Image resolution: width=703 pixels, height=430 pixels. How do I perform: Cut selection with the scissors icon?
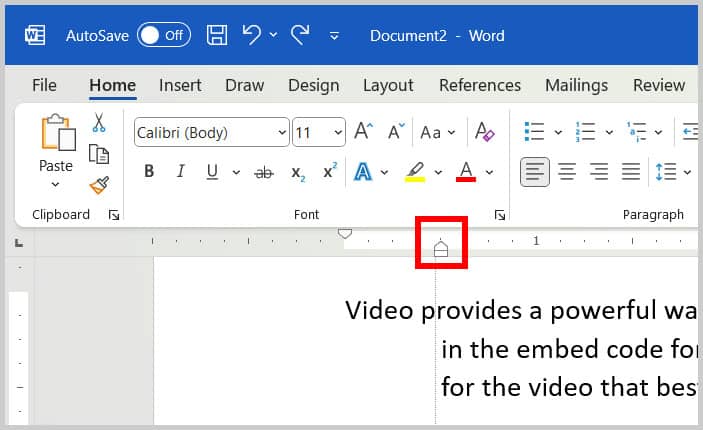99,122
